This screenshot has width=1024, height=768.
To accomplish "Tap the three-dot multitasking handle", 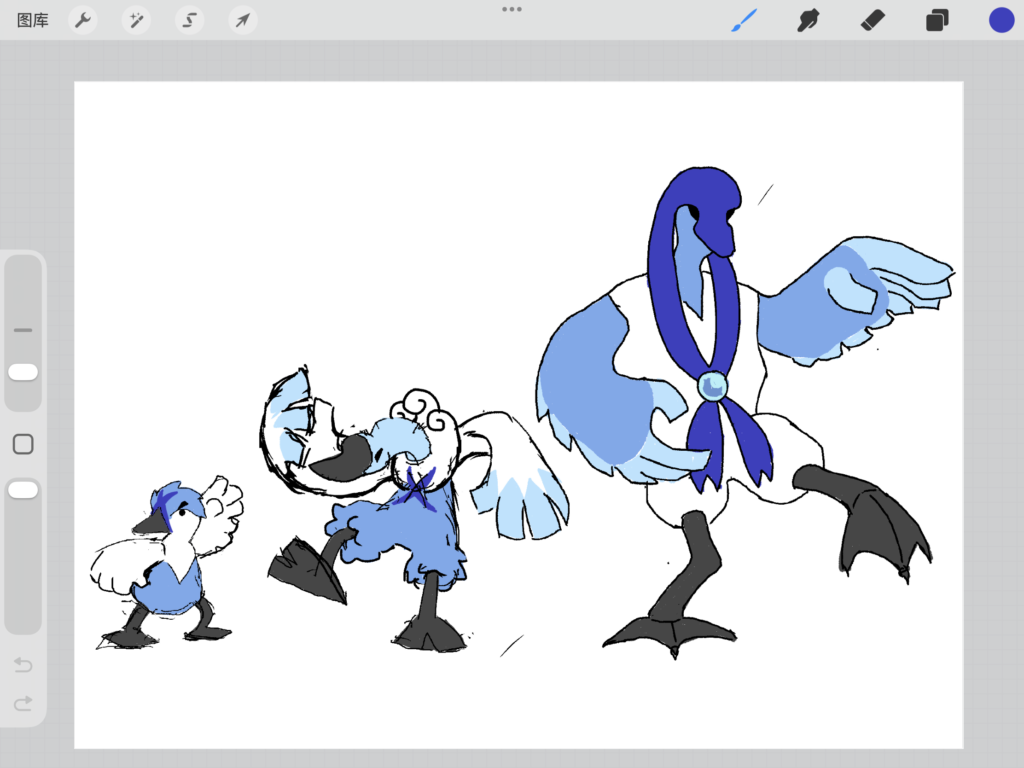I will click(x=512, y=9).
